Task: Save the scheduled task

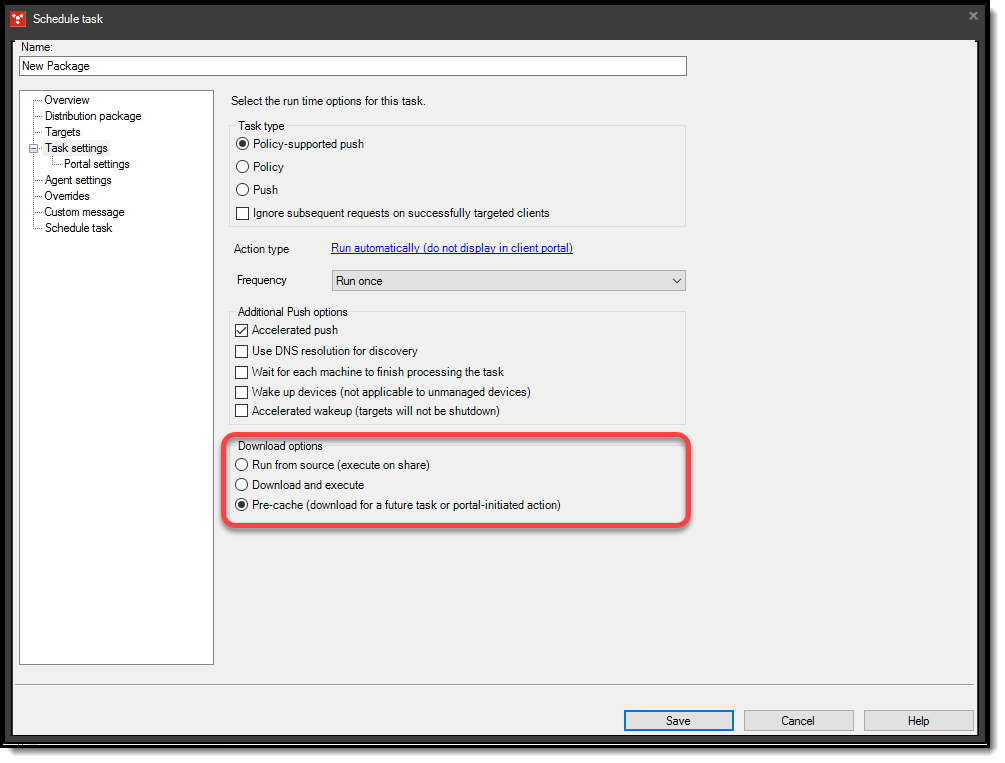Action: pyautogui.click(x=678, y=720)
